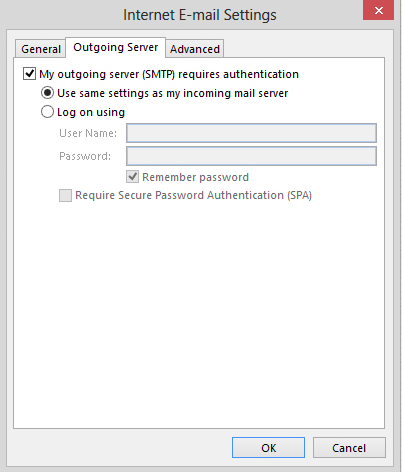Close the dialog using the red X
Viewport: 402px width, 472px height.
pyautogui.click(x=378, y=10)
